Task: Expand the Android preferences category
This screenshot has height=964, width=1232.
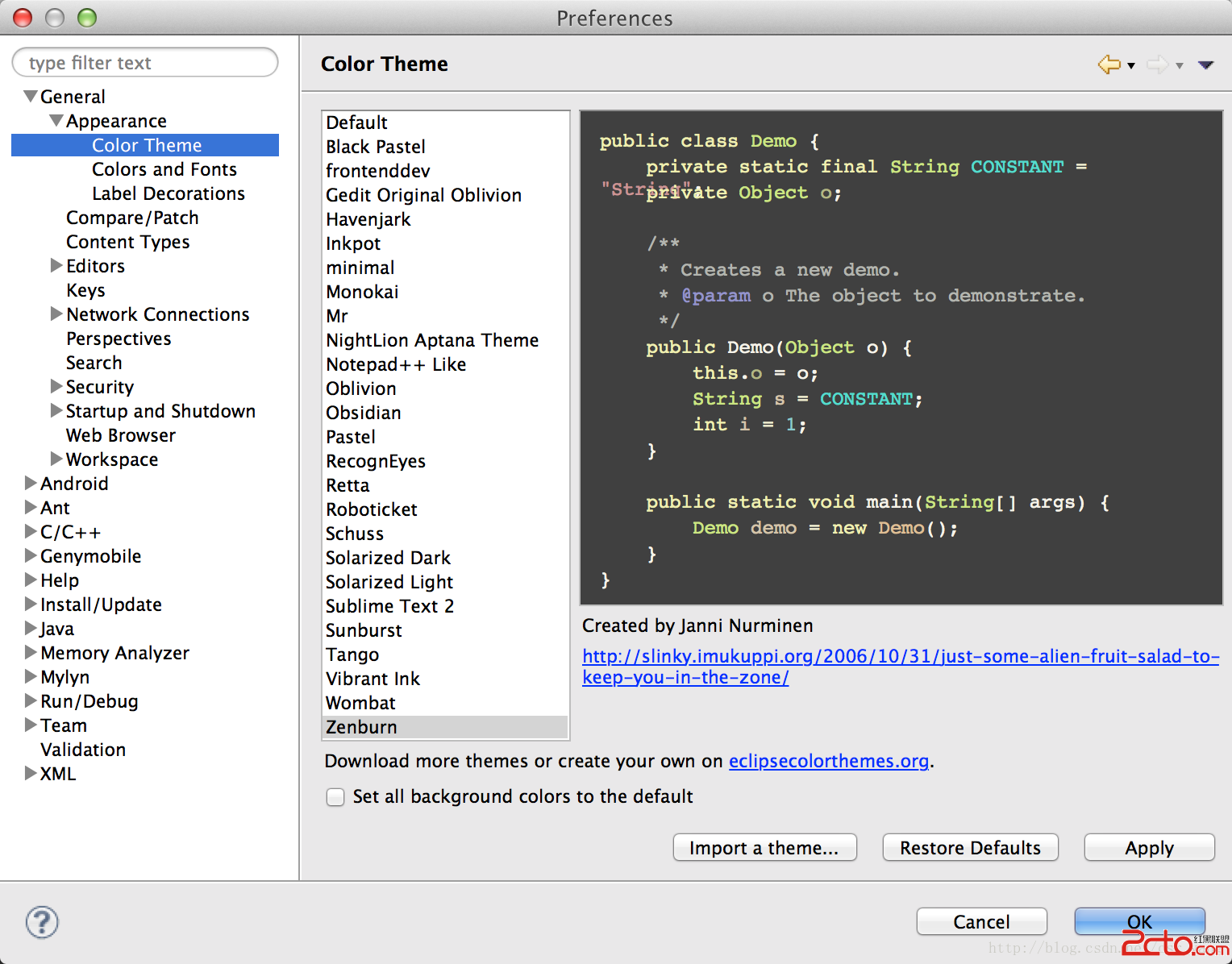Action: point(31,483)
